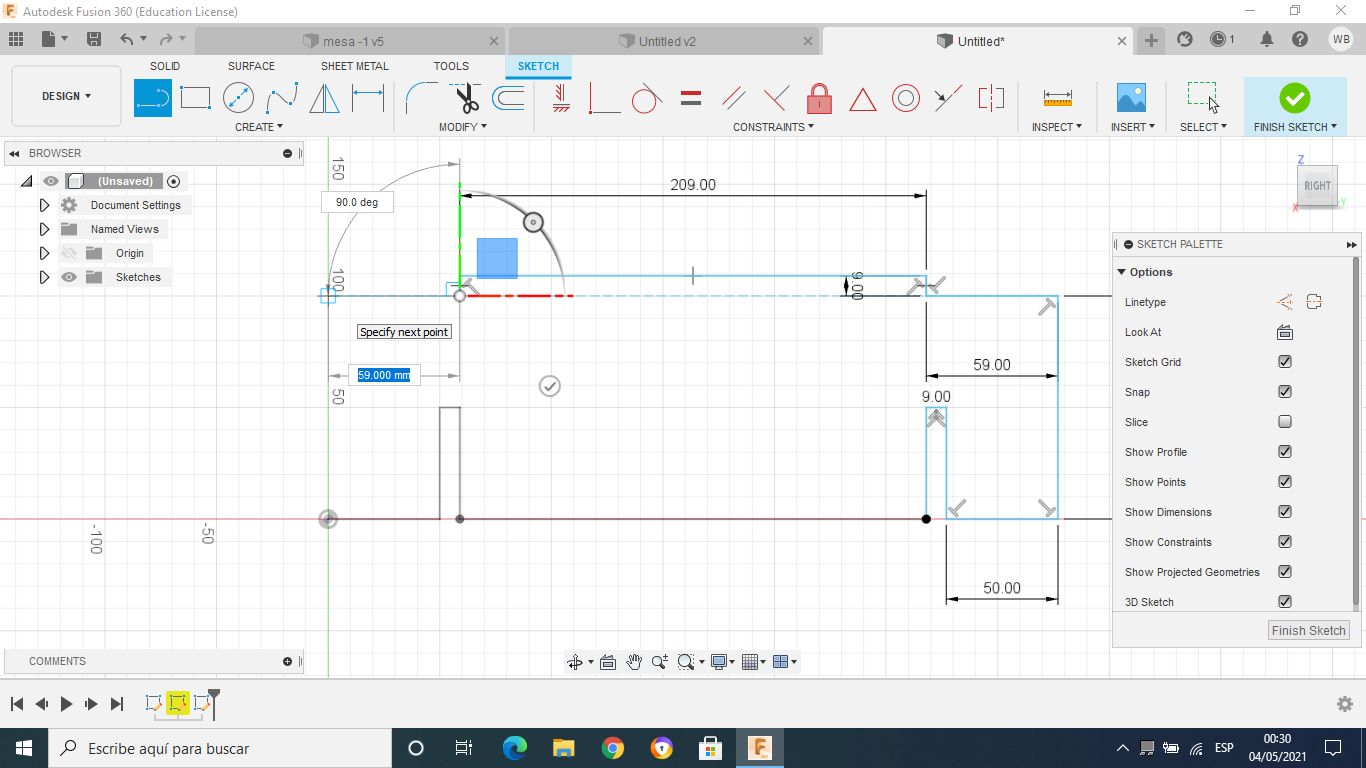1366x768 pixels.
Task: Click the Save icon in toolbar
Action: pos(94,39)
